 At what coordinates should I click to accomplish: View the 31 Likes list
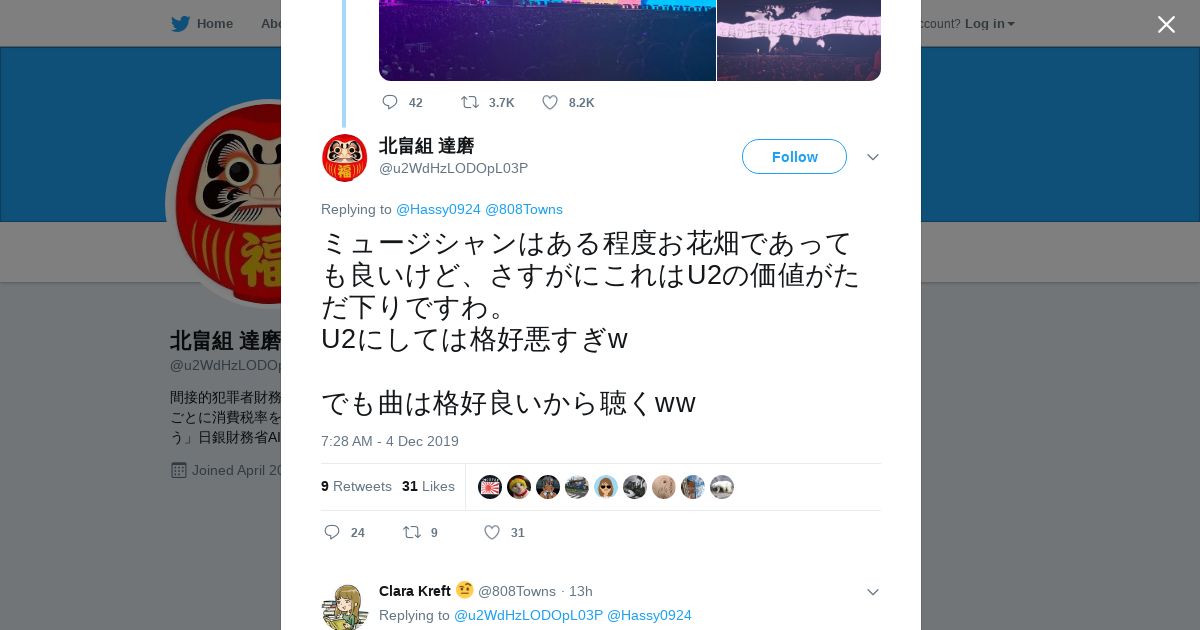click(428, 486)
